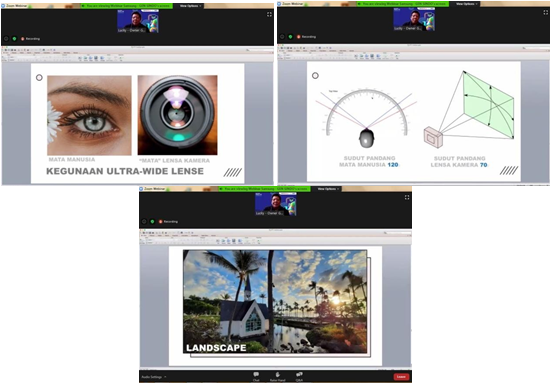Click the Recording indicator in the Ultra-Wide Lense window
Viewport: 550px width, 384px height.
[31, 39]
